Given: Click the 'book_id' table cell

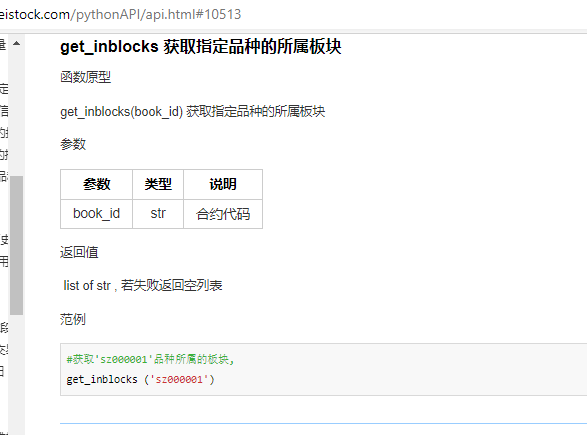Looking at the screenshot, I should [97, 214].
